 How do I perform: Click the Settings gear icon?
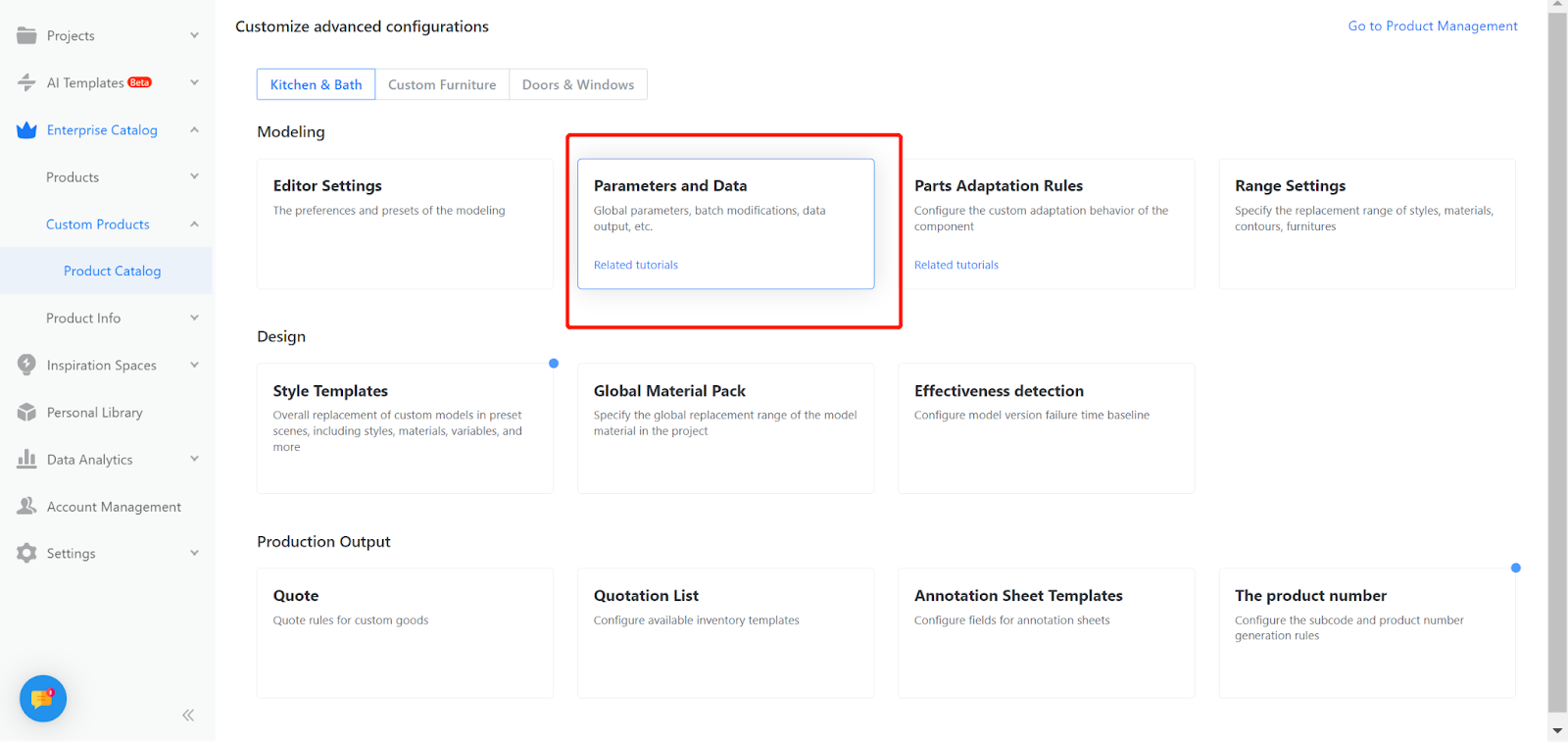[26, 553]
